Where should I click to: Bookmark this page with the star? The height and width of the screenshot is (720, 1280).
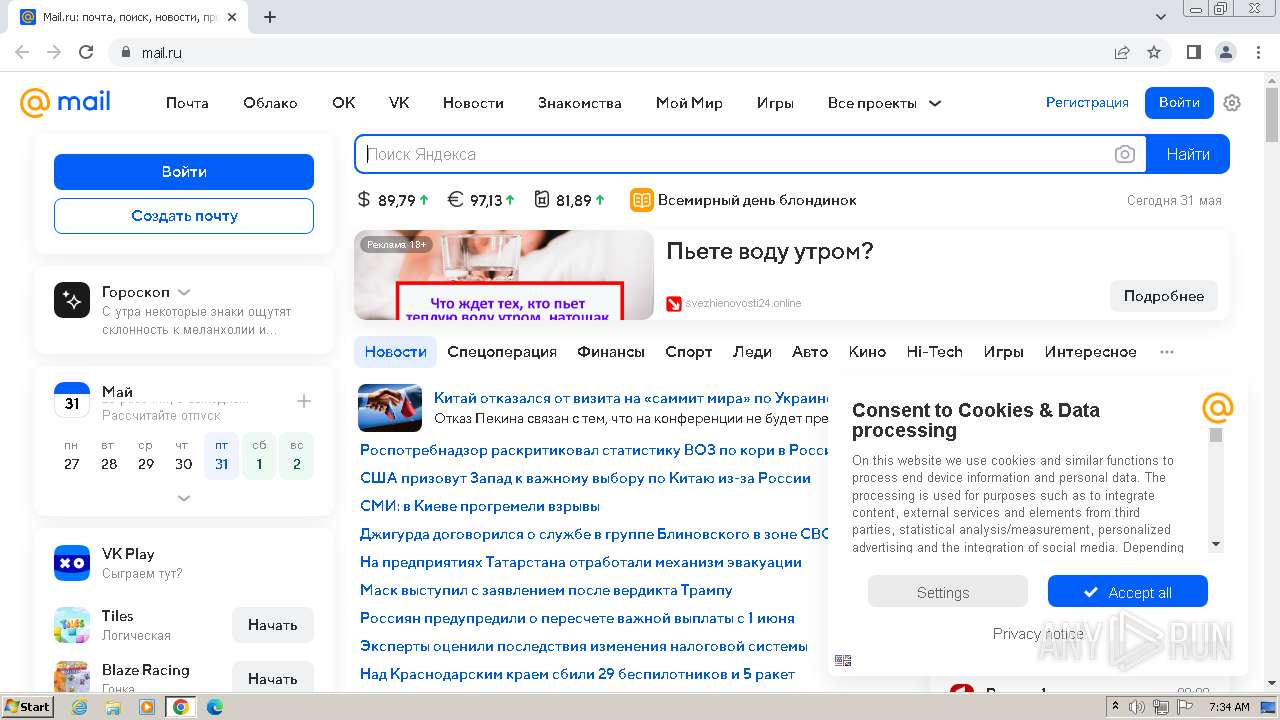click(1154, 52)
